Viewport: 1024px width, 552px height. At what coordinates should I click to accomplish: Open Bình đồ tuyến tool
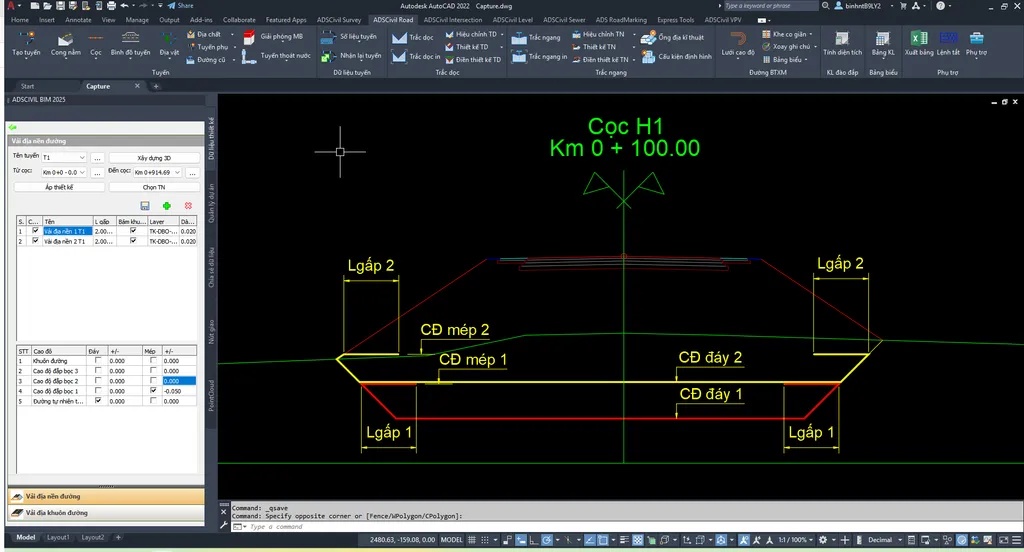[x=130, y=45]
